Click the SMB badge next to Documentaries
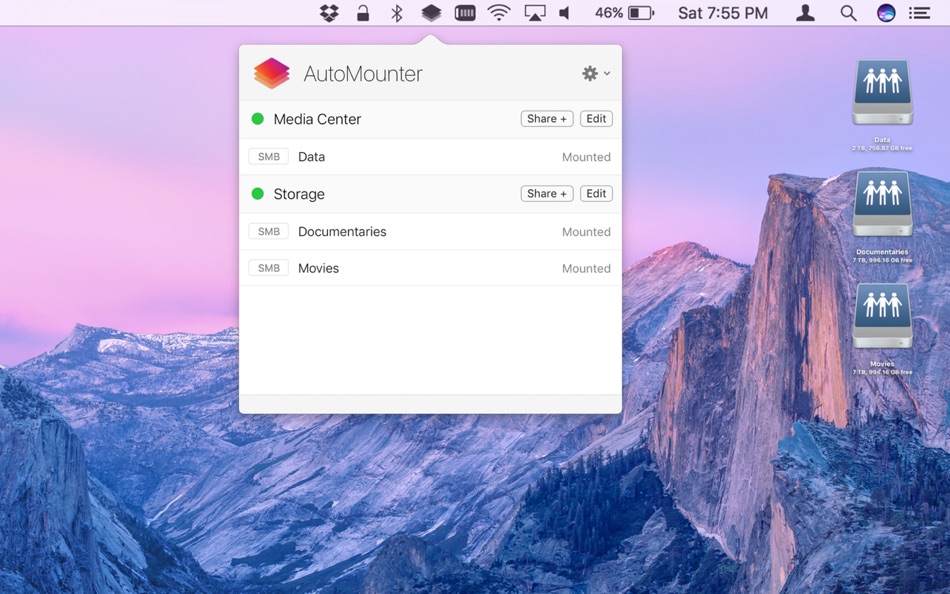 click(x=268, y=232)
